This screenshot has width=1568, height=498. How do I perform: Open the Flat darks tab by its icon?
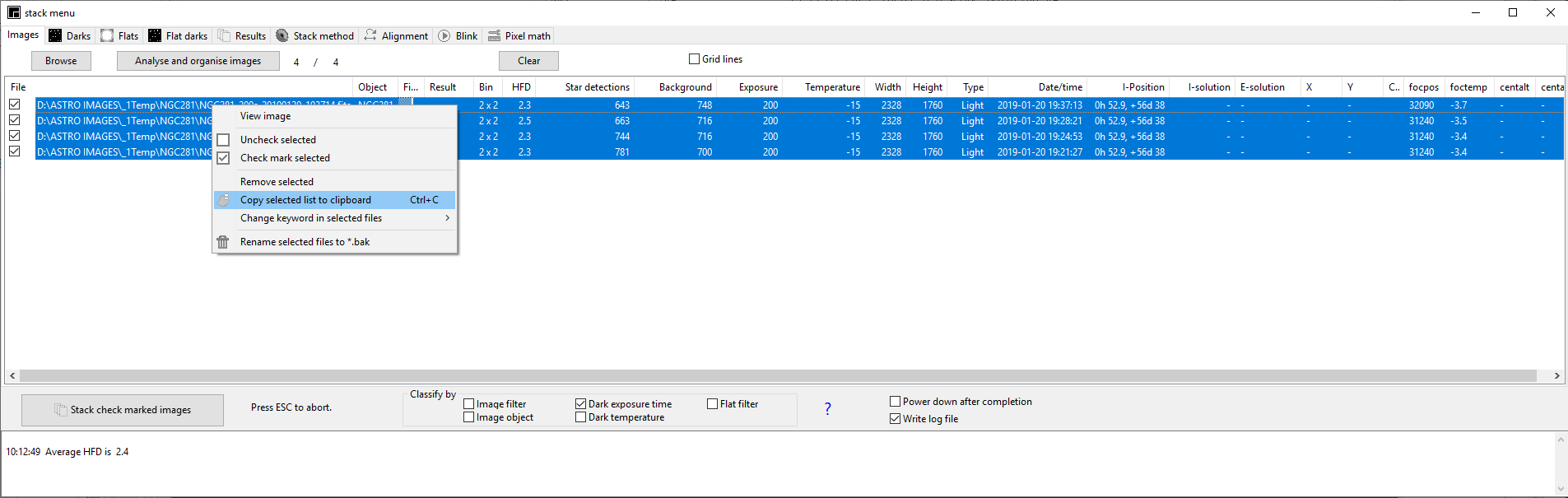click(155, 35)
